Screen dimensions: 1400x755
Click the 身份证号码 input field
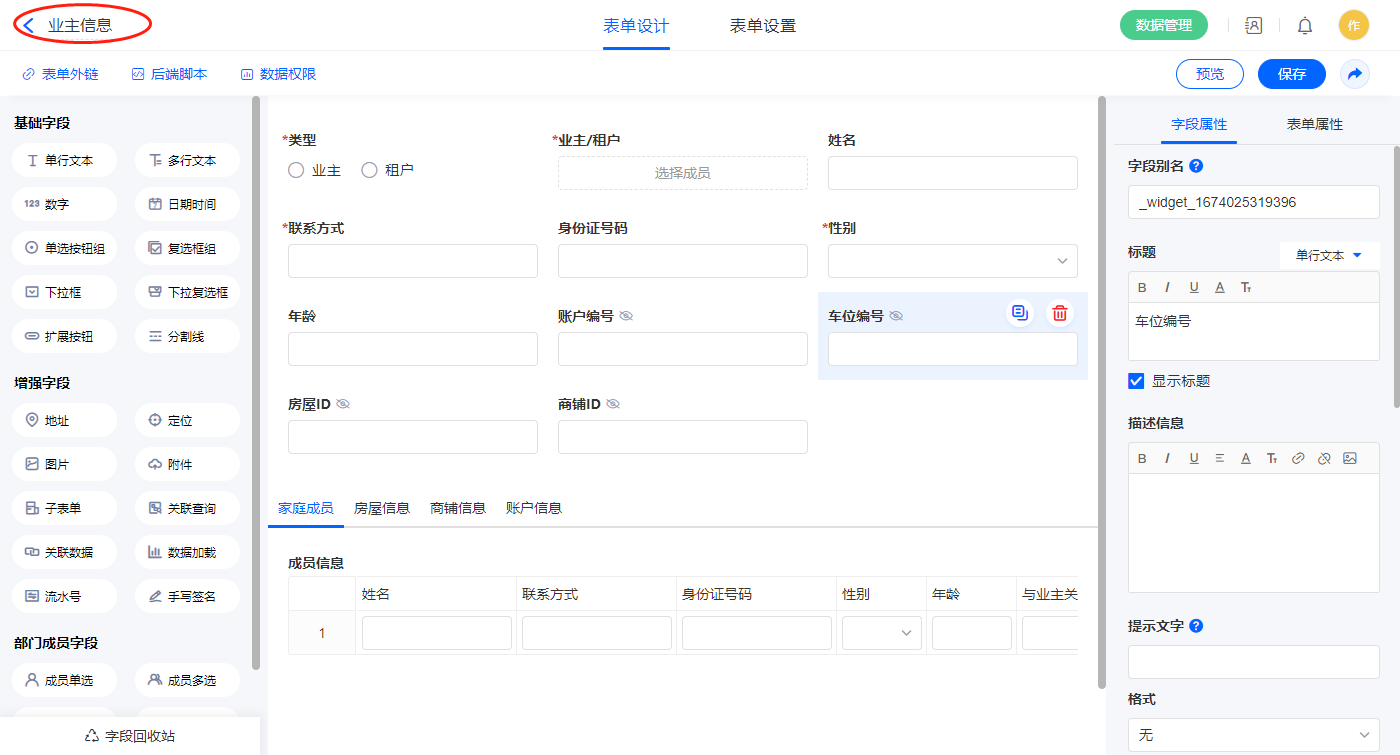pos(682,261)
